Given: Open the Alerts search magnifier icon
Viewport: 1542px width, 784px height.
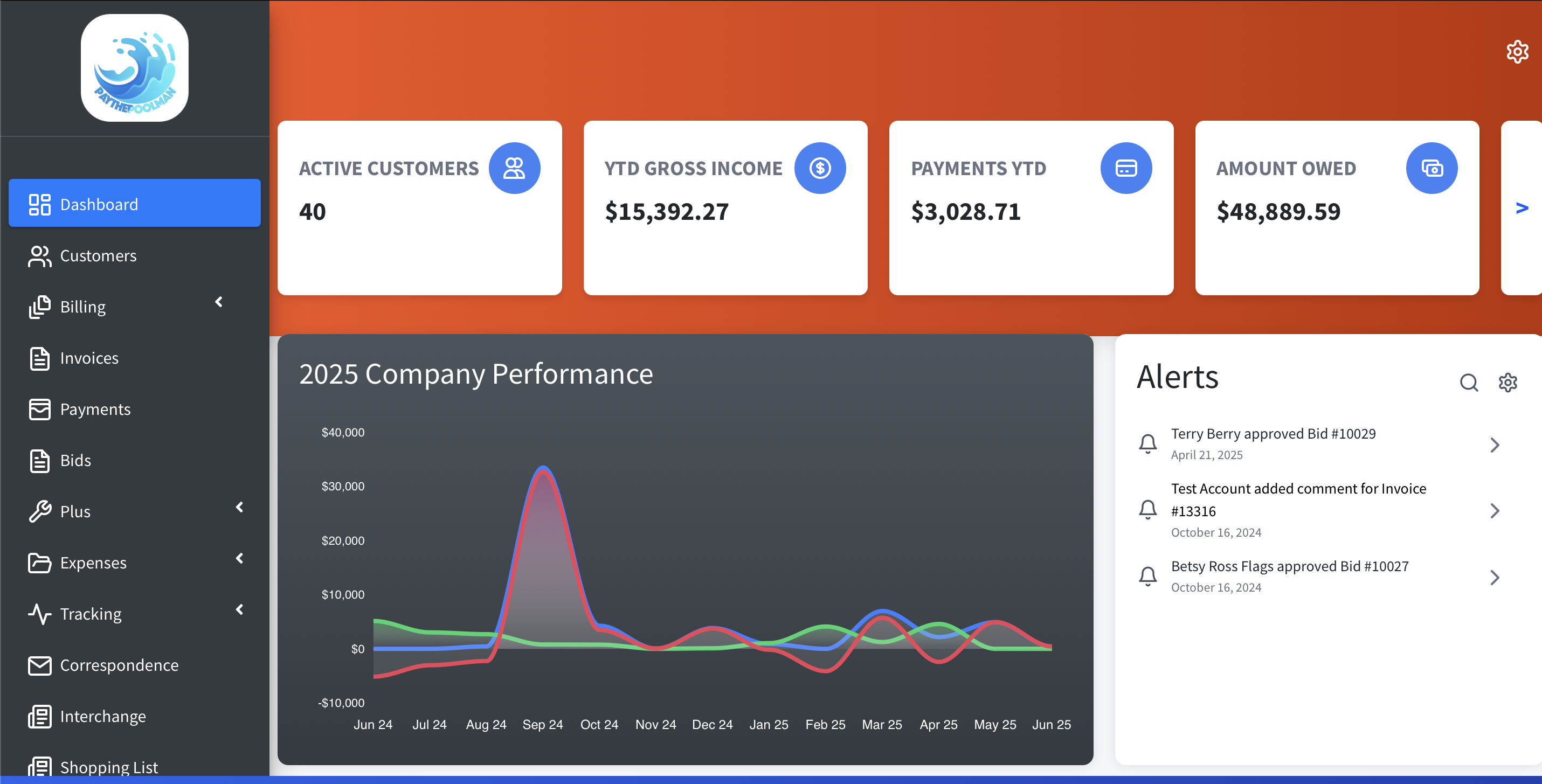Looking at the screenshot, I should 1468,382.
